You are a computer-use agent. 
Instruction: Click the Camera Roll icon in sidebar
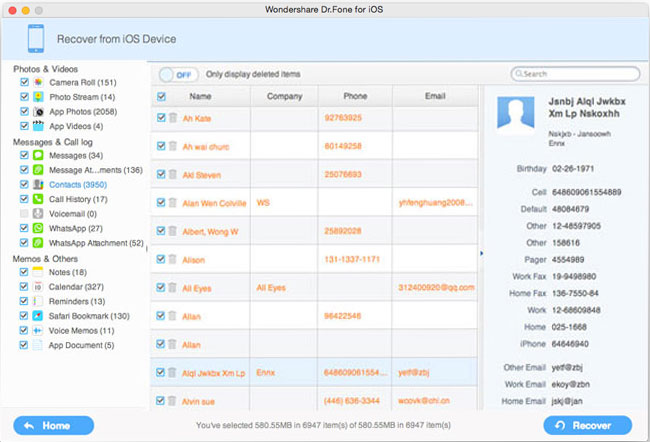[37, 82]
